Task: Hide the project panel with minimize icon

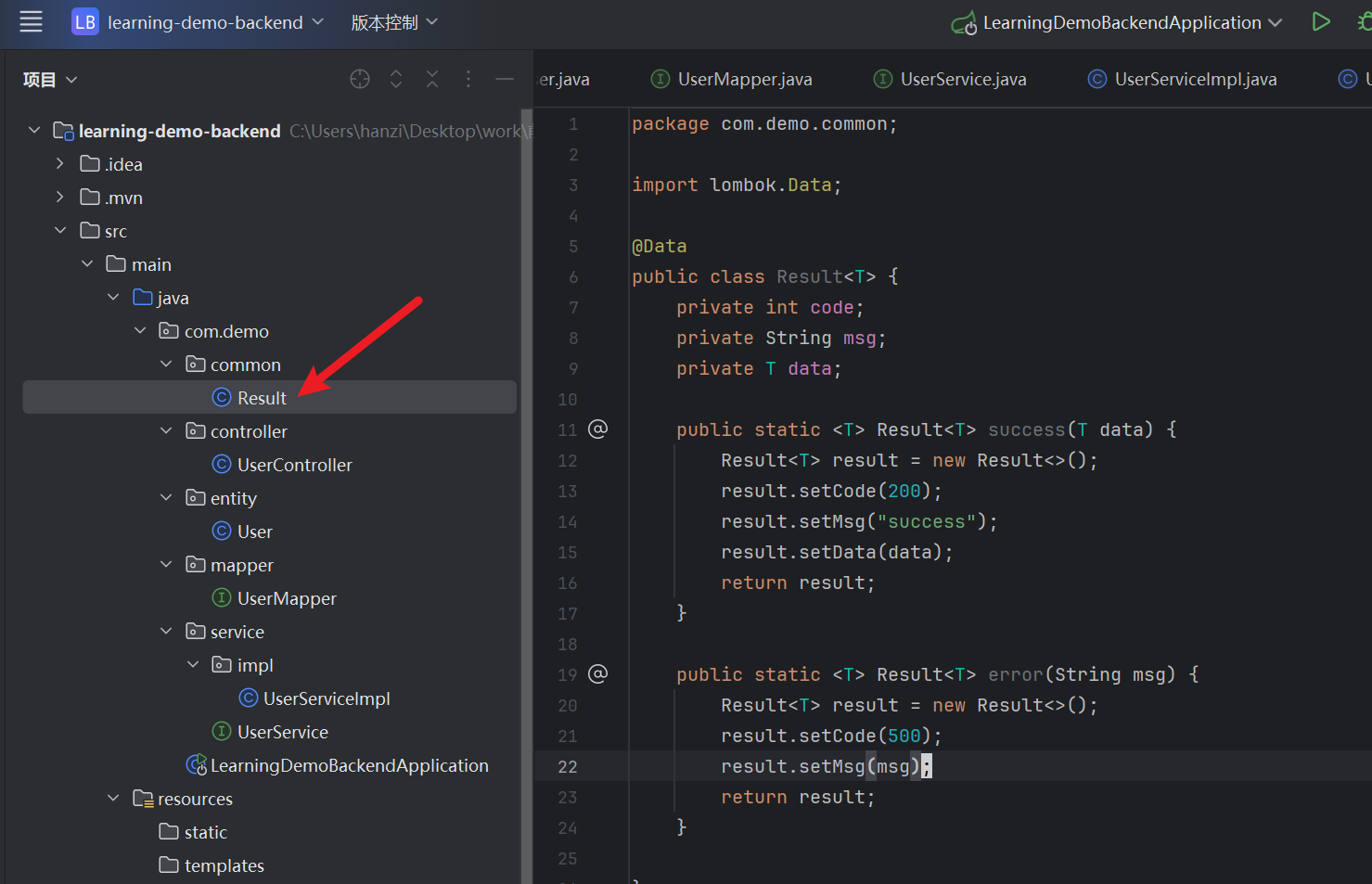Action: 505,80
